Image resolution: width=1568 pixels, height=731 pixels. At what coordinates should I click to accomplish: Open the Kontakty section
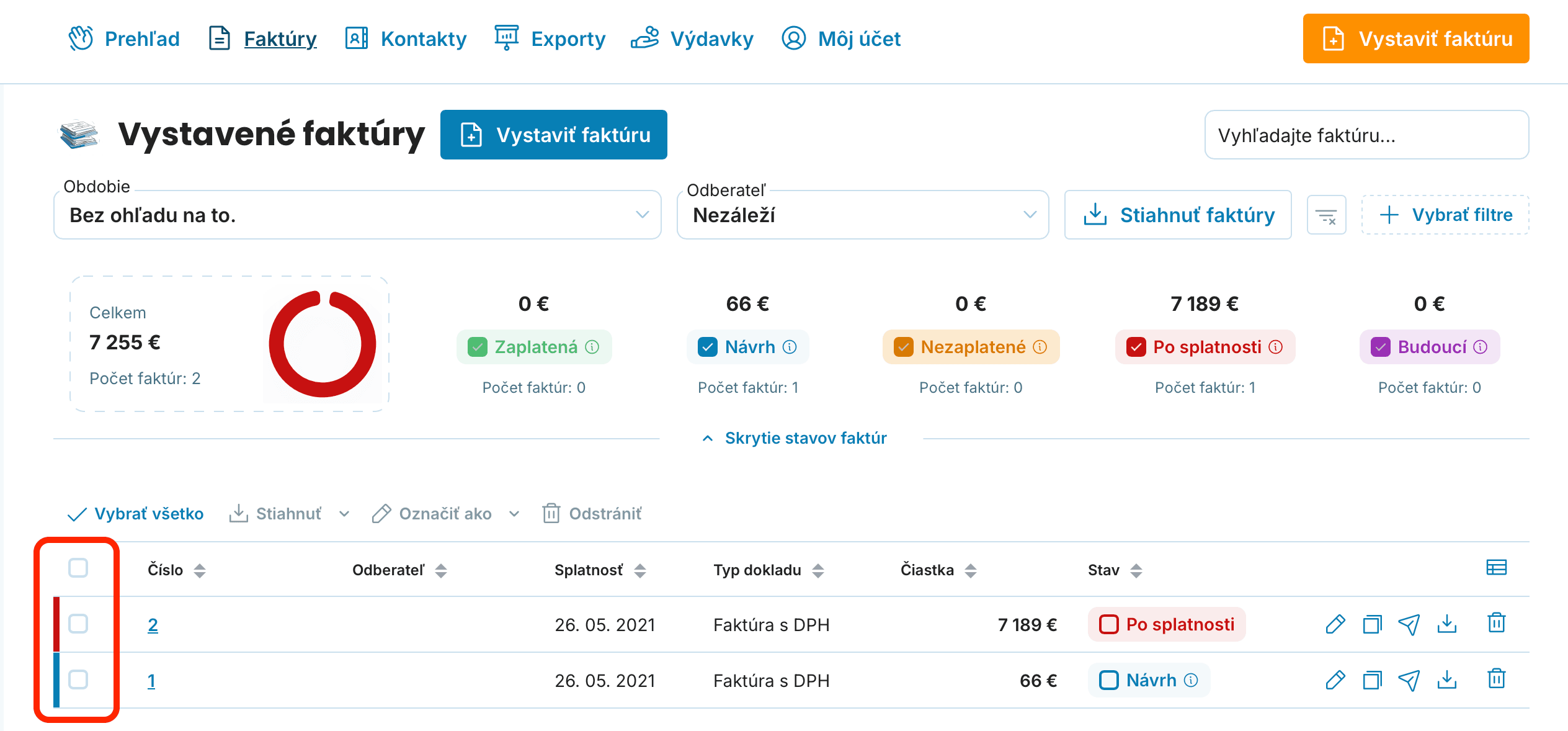coord(406,38)
